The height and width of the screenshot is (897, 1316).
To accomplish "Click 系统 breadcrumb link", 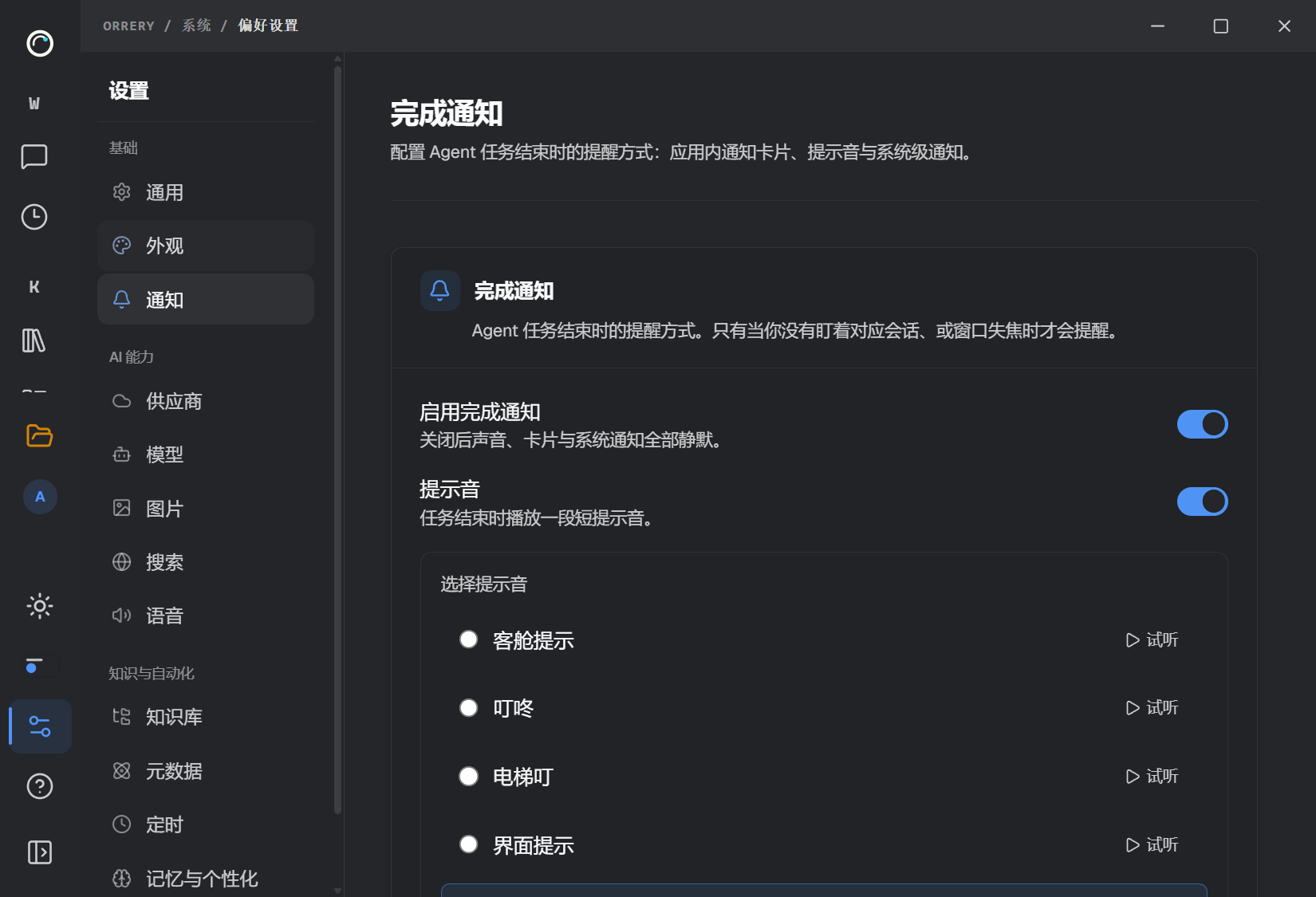I will click(196, 26).
